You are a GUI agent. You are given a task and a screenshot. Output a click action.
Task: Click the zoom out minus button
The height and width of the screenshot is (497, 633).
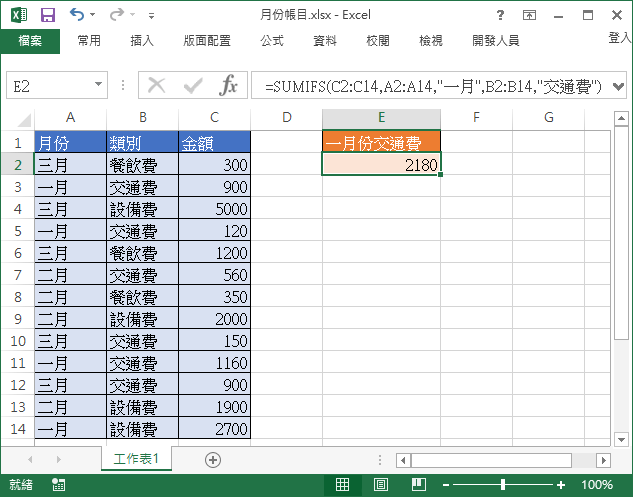(446, 485)
